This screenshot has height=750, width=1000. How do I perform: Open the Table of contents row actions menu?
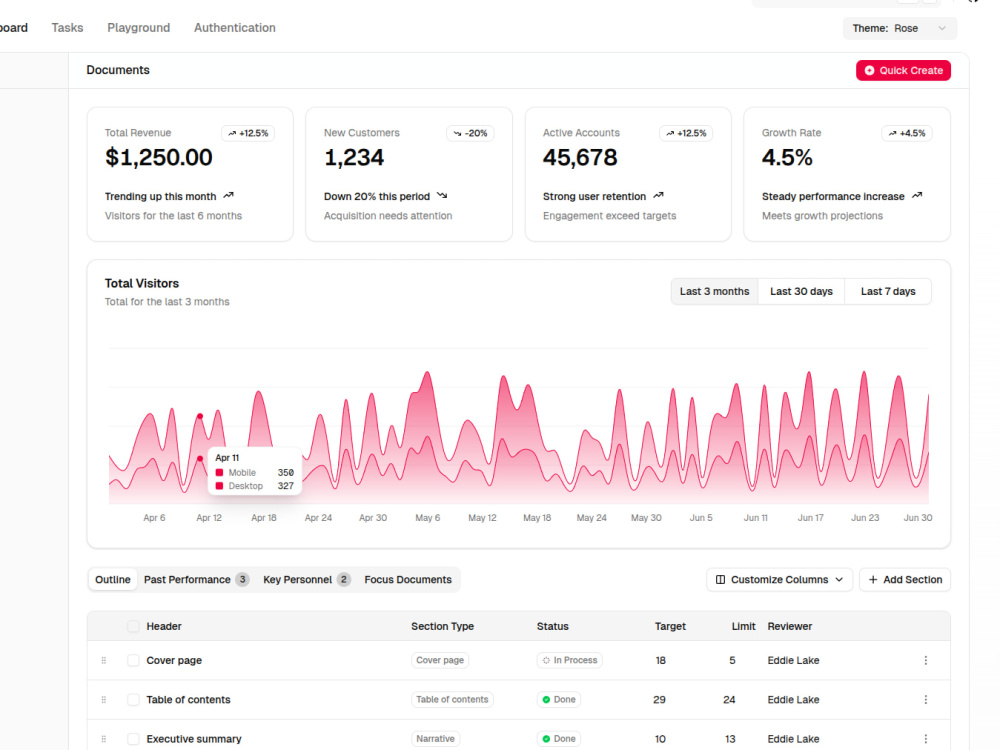(925, 700)
